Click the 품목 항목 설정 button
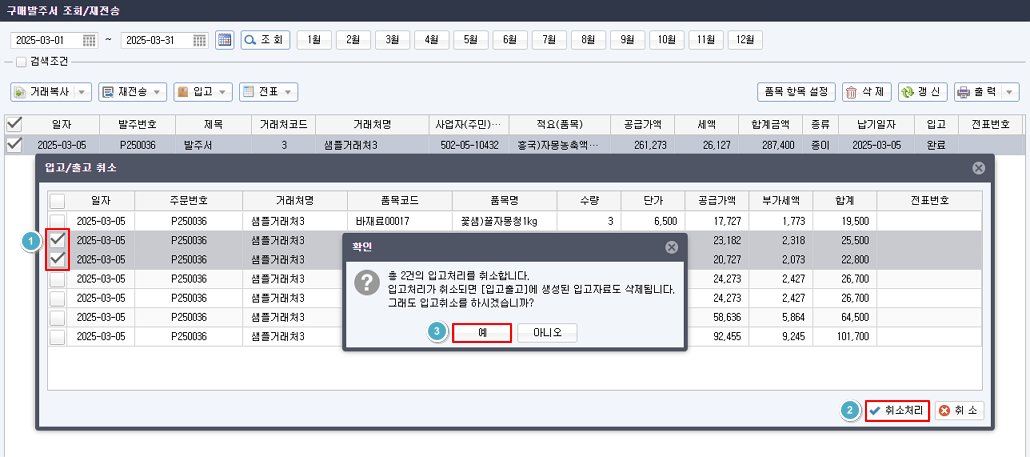This screenshot has height=457, width=1030. (796, 92)
